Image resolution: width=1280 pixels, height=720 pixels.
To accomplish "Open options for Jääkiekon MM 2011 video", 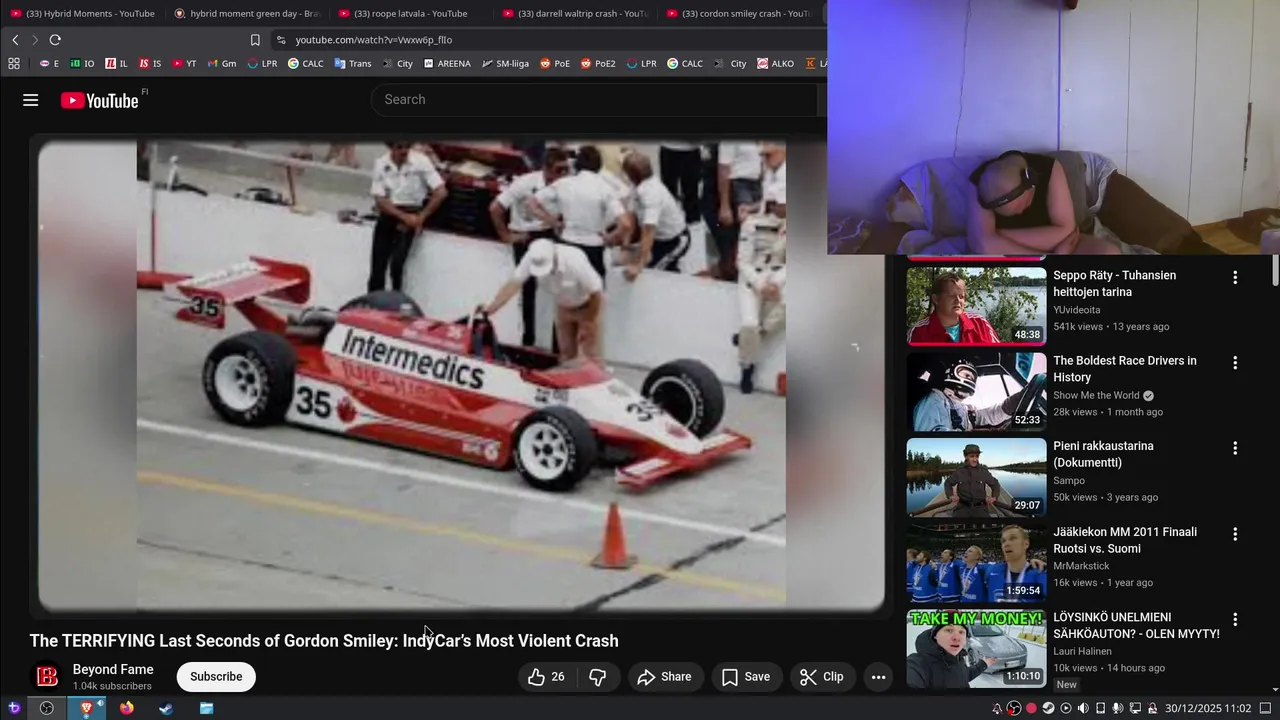I will pyautogui.click(x=1235, y=534).
